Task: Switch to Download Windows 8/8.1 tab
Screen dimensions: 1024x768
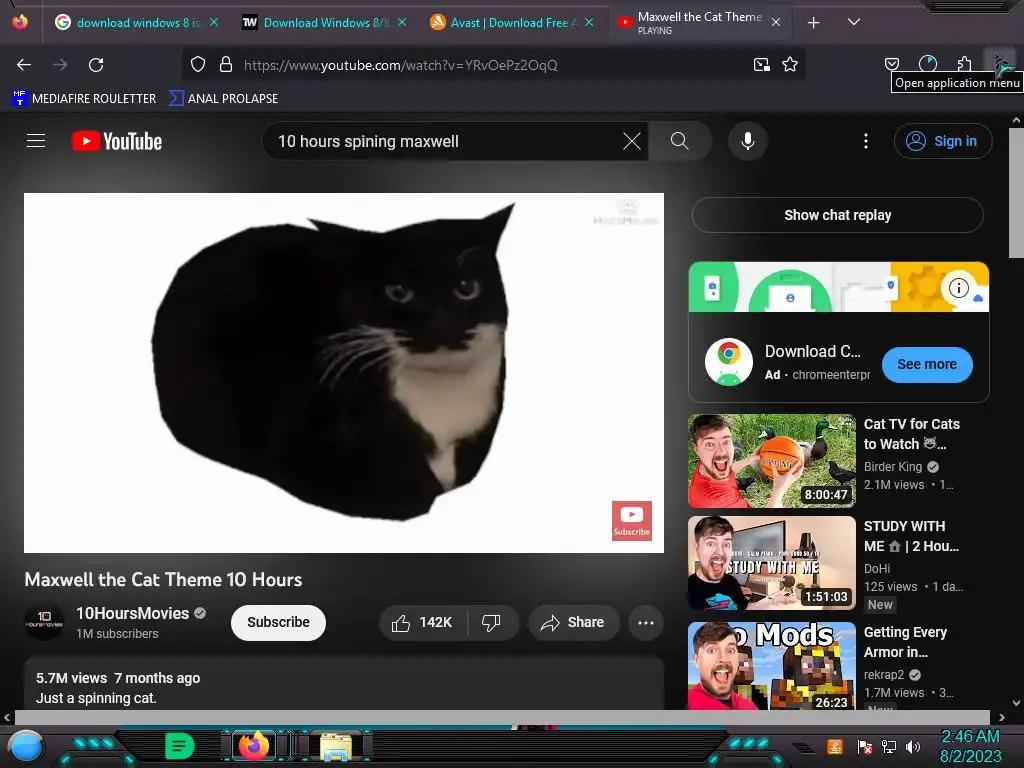Action: (x=325, y=22)
